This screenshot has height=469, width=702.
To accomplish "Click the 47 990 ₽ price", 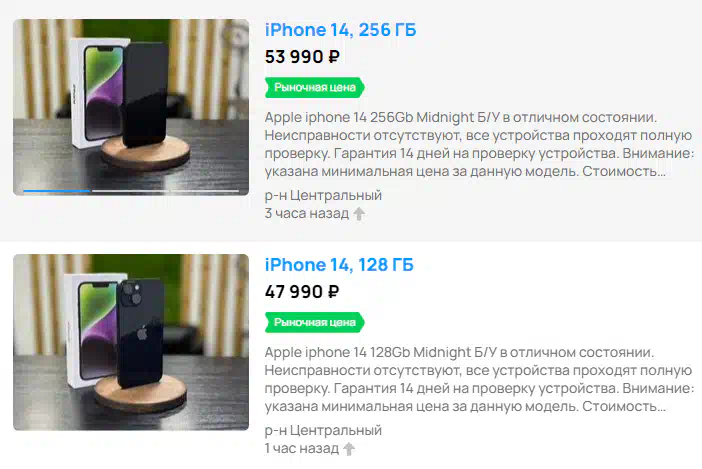I will (x=302, y=292).
